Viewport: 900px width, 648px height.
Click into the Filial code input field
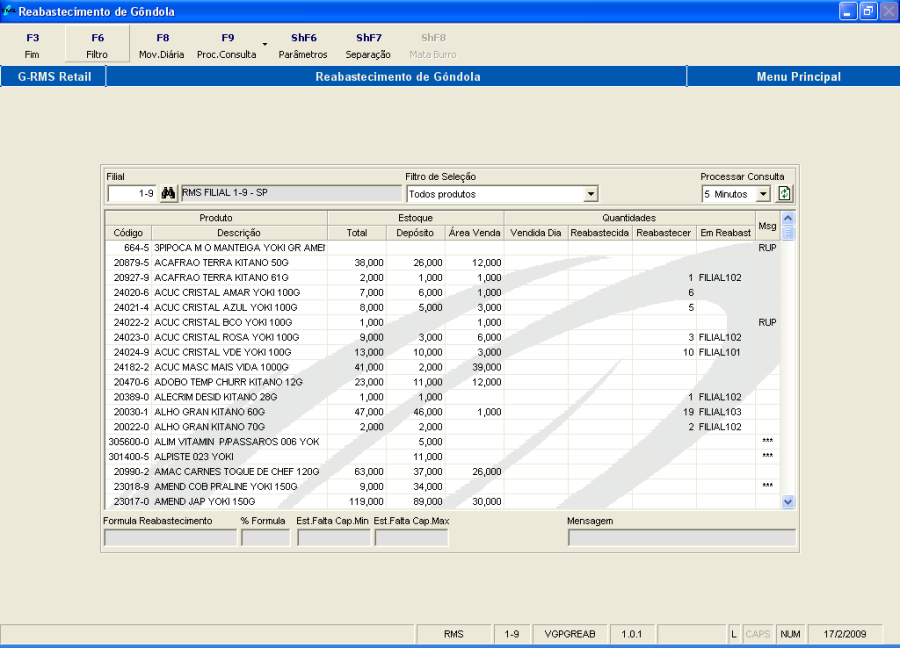tap(132, 193)
